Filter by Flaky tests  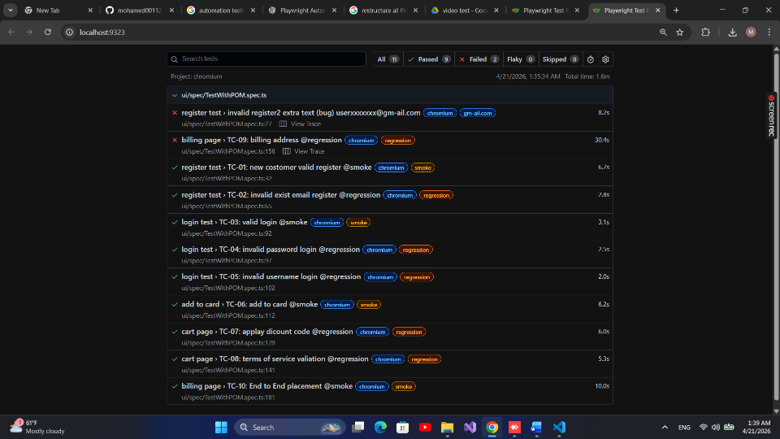click(x=520, y=59)
